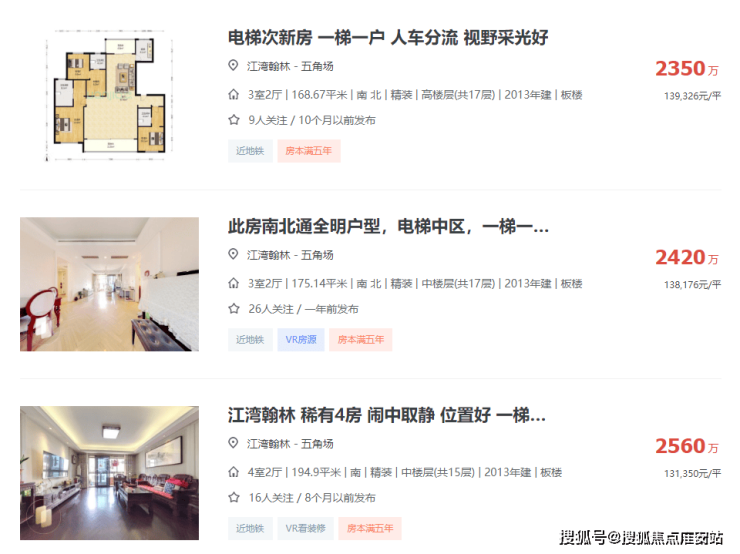The width and height of the screenshot is (740, 554).
Task: Click location pin icon of first listing
Action: tap(233, 65)
